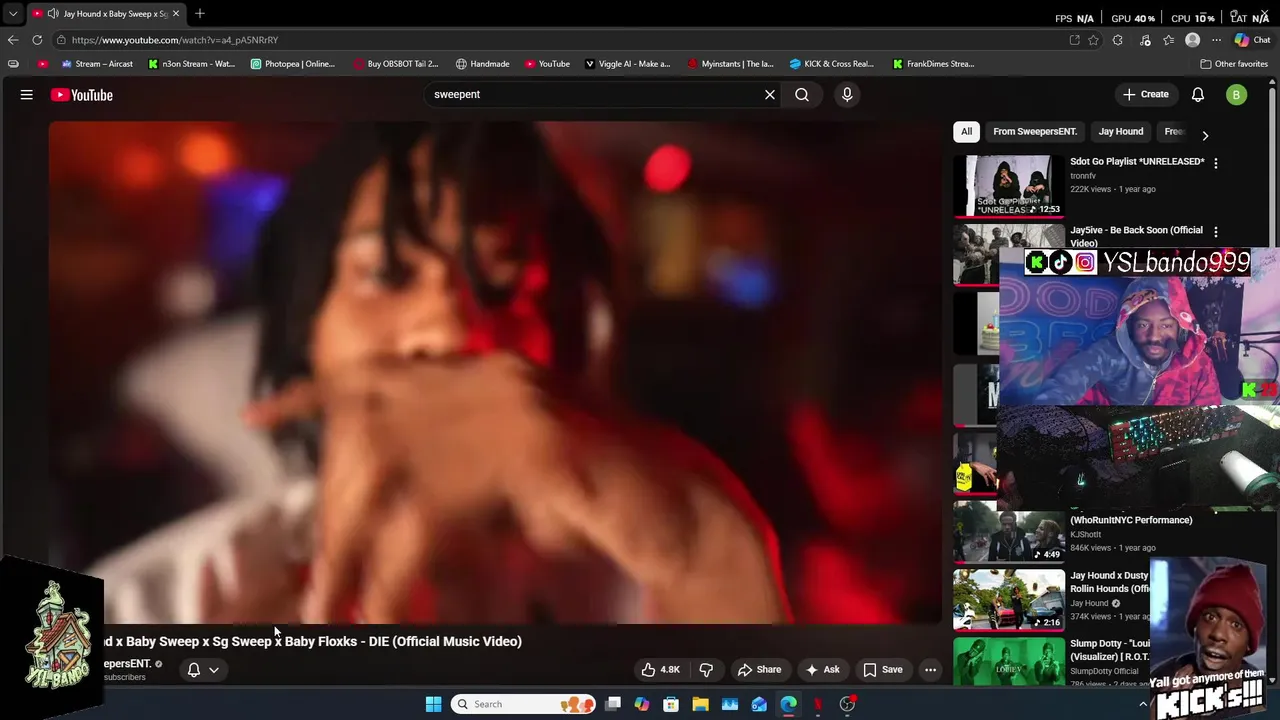Click the browser back arrow
Image resolution: width=1280 pixels, height=720 pixels.
click(13, 40)
